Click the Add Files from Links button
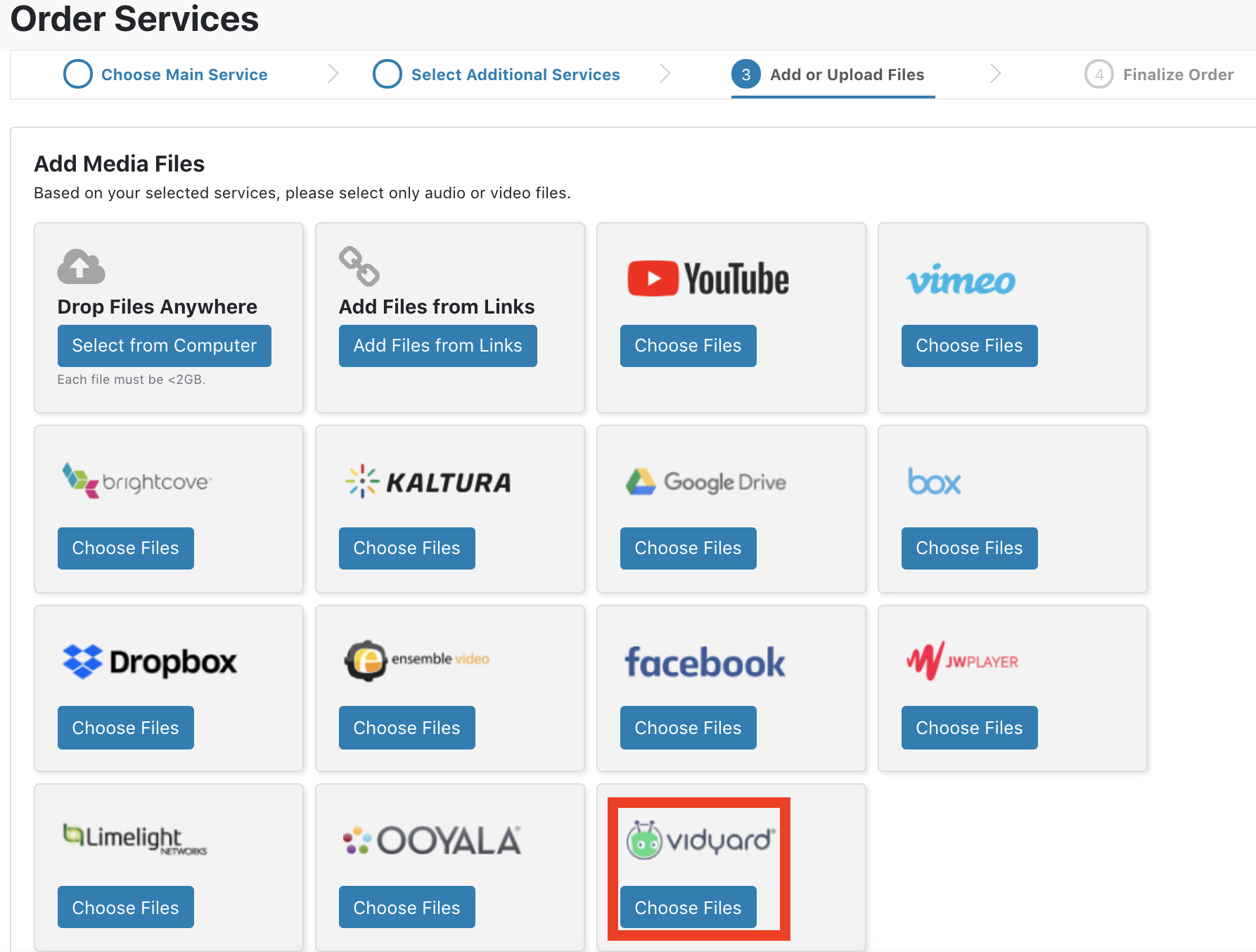Screen dimensions: 1256x952 (x=438, y=346)
